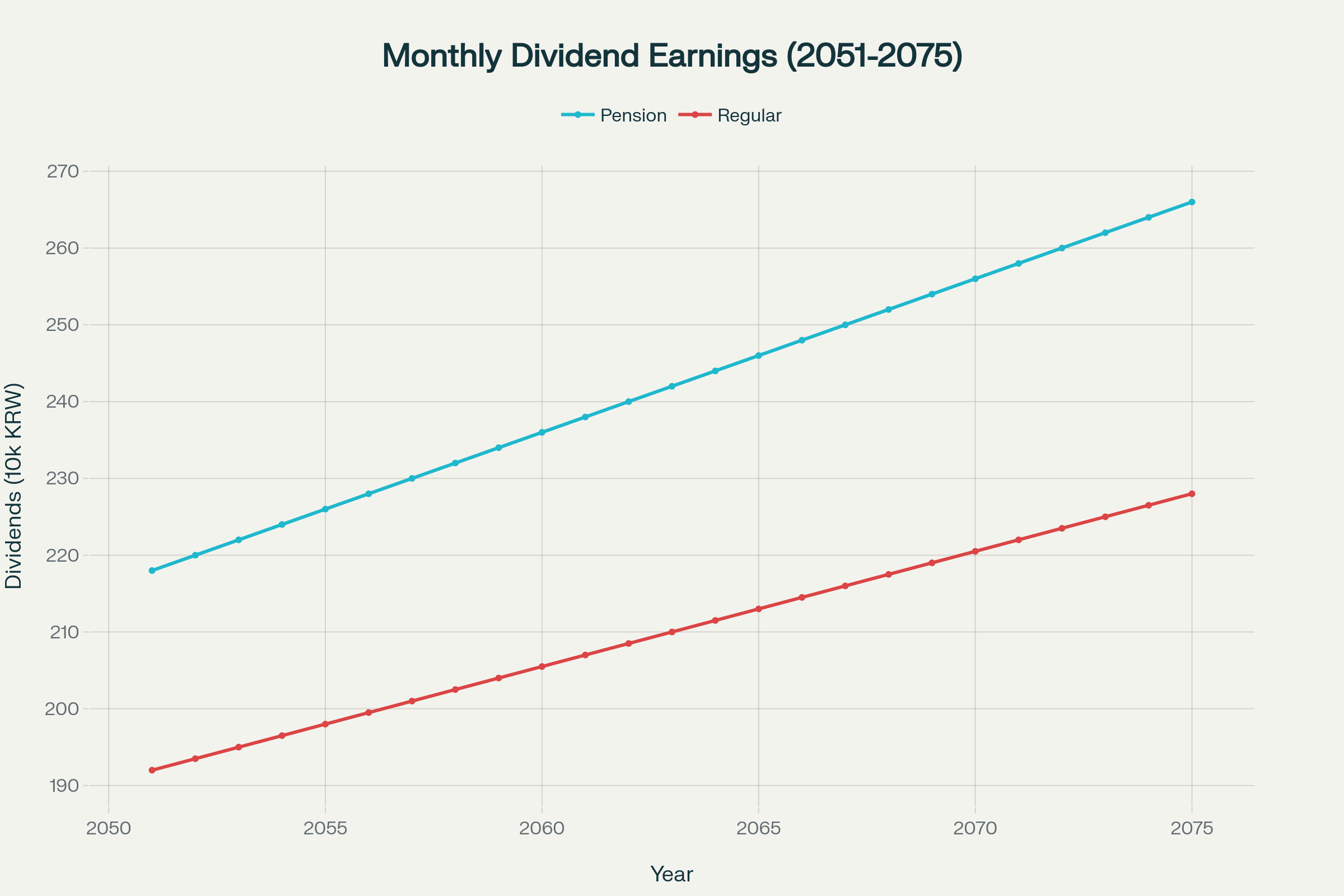The width and height of the screenshot is (1344, 896).
Task: Click the 2060 x-axis tick label
Action: point(541,829)
